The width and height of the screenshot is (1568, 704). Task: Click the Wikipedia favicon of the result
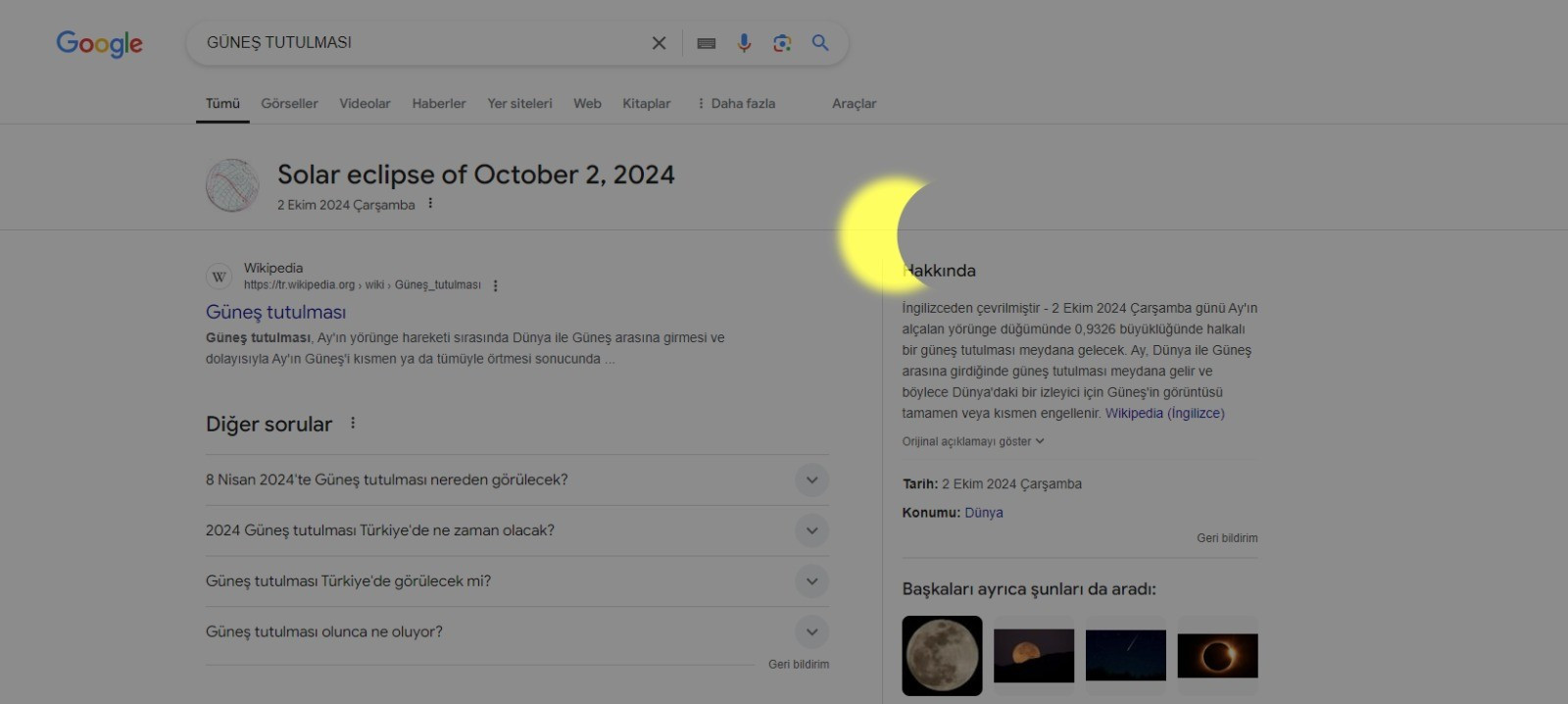tap(220, 277)
